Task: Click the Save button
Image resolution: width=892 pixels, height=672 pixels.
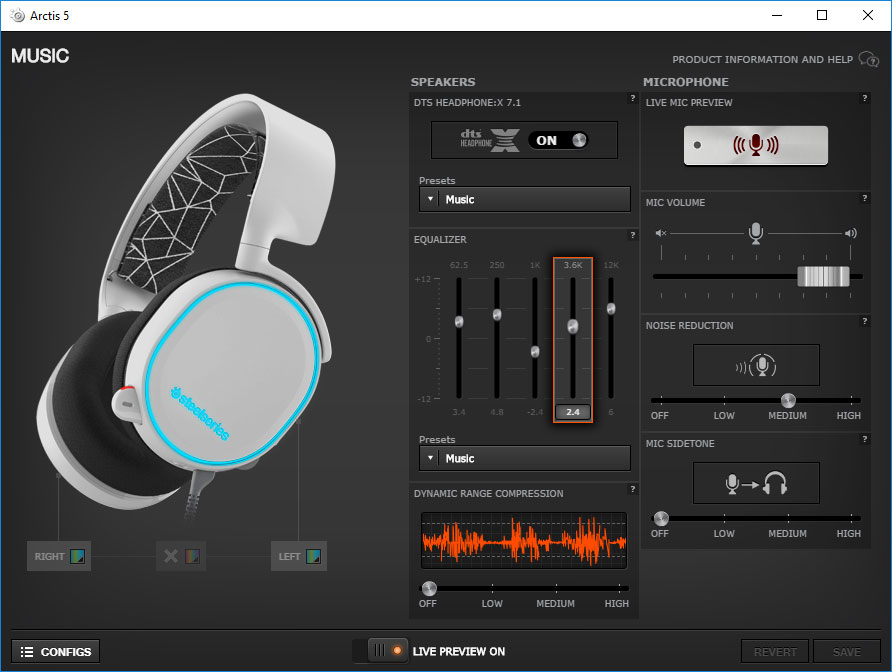Action: click(847, 651)
